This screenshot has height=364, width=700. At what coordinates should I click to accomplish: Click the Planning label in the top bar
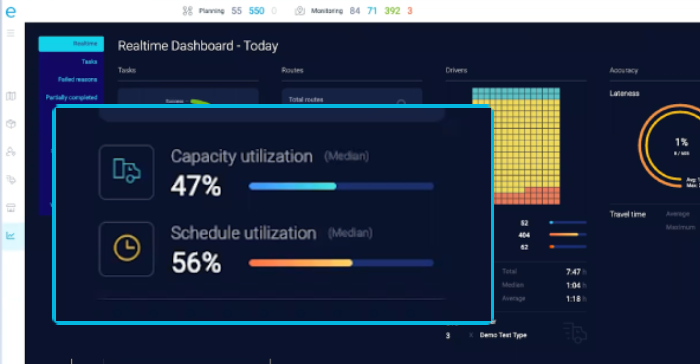click(212, 11)
